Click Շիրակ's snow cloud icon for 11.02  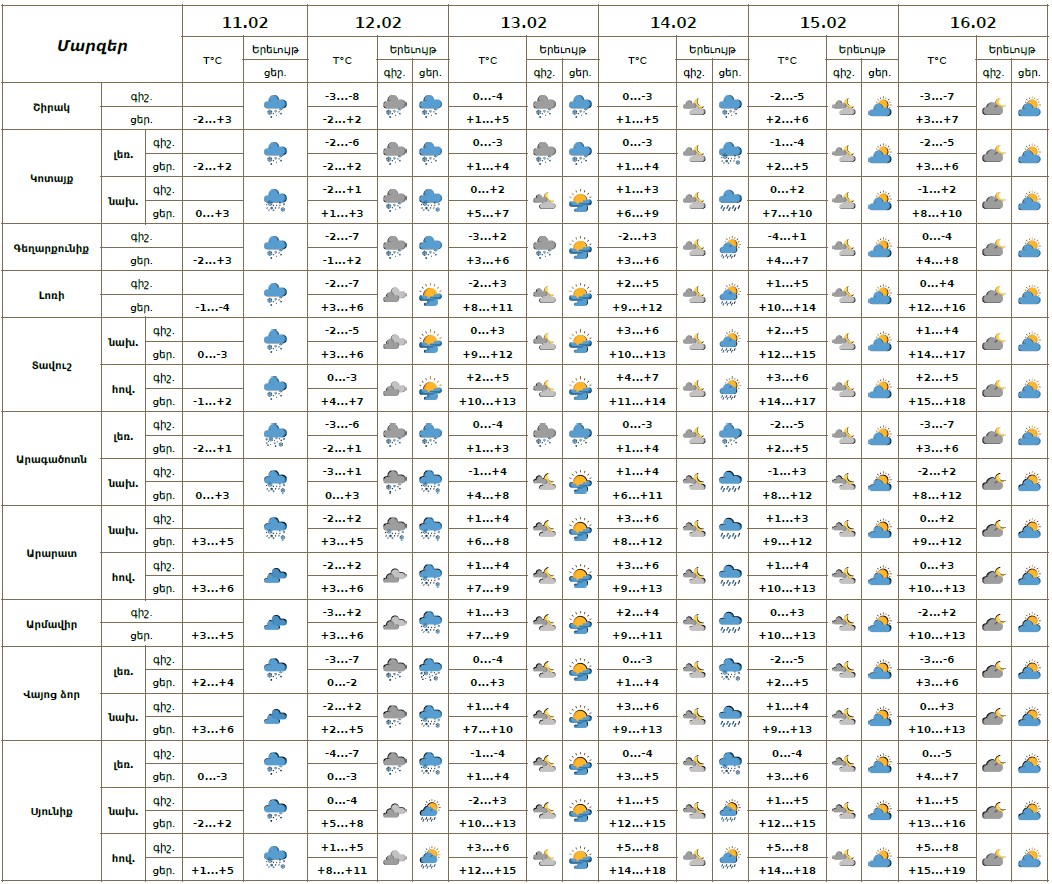[274, 107]
